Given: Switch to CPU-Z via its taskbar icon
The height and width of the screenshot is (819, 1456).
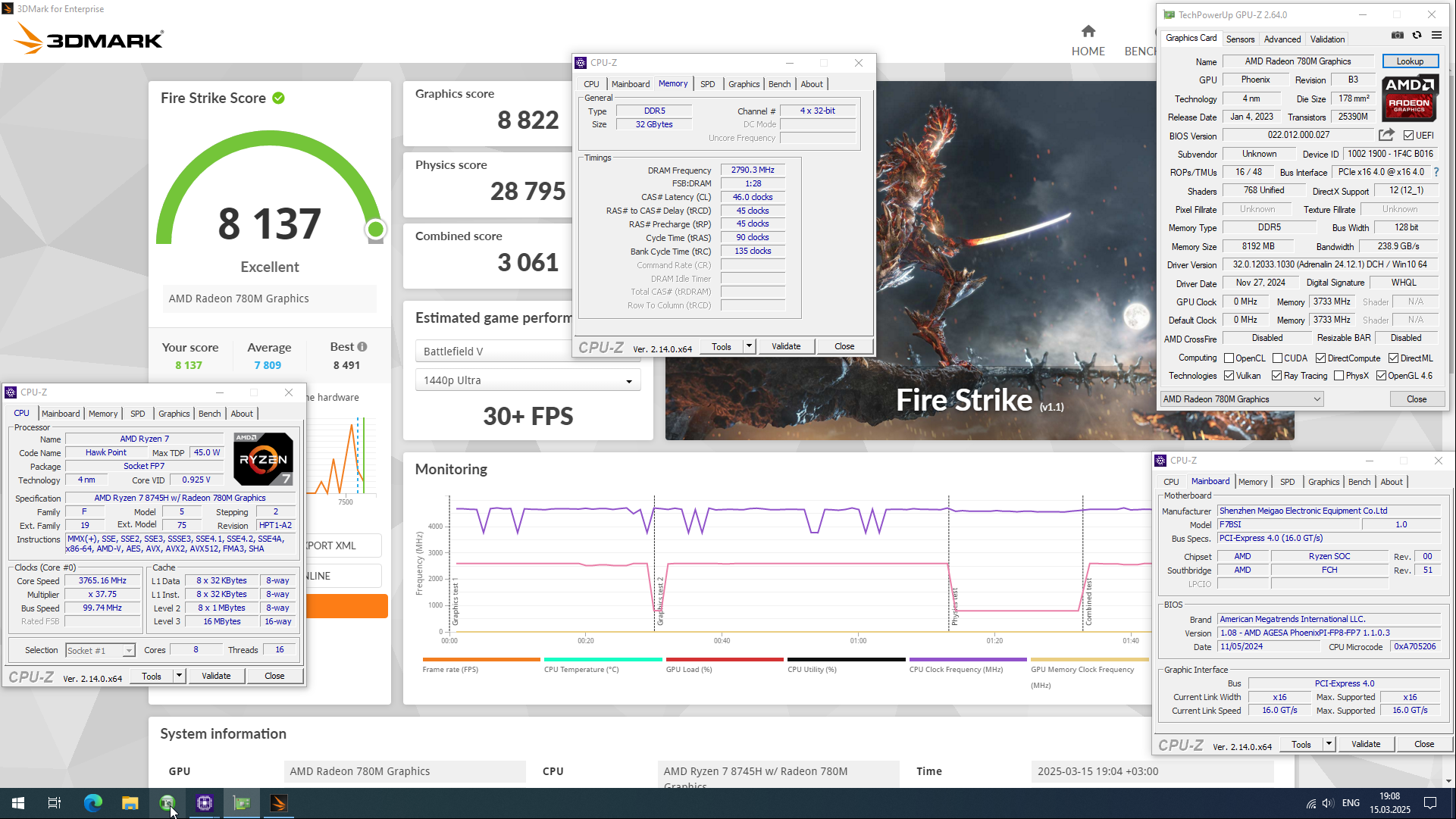Looking at the screenshot, I should click(205, 803).
